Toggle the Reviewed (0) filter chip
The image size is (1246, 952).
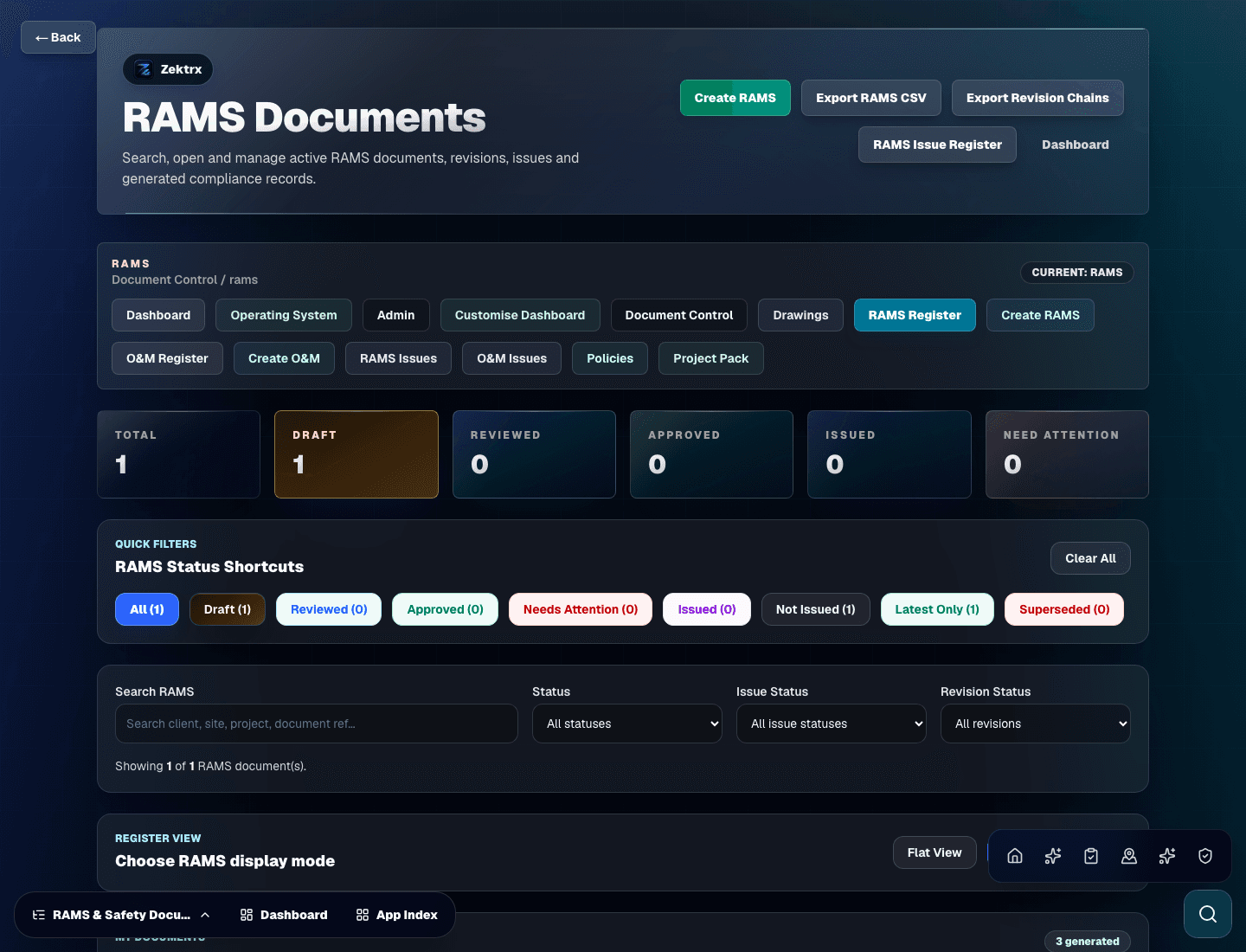tap(329, 609)
